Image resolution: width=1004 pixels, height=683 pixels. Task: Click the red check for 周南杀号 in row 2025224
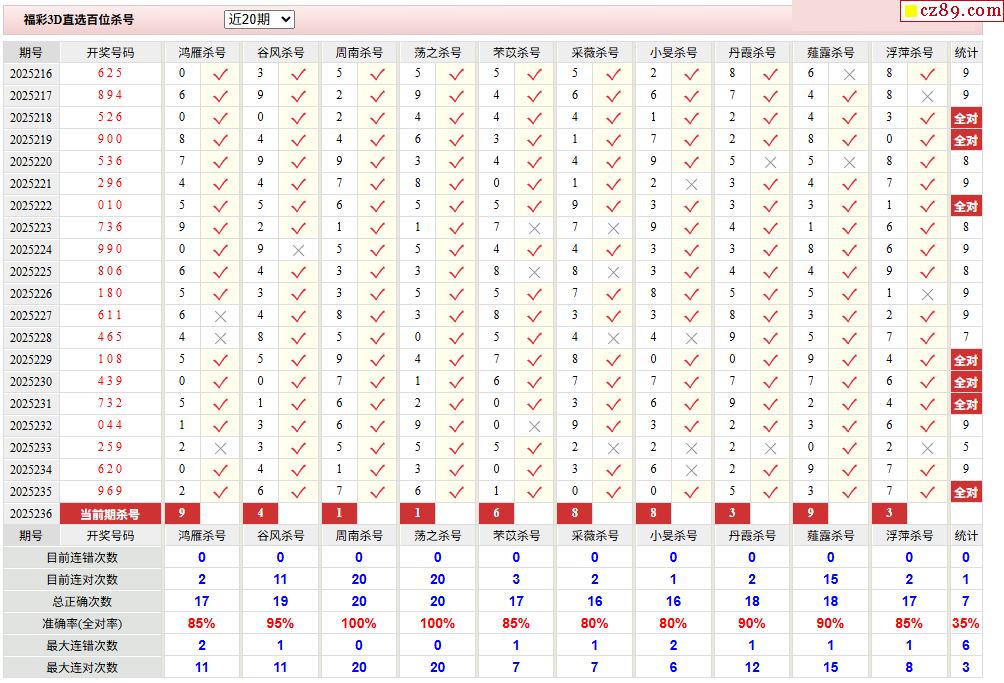pos(377,250)
